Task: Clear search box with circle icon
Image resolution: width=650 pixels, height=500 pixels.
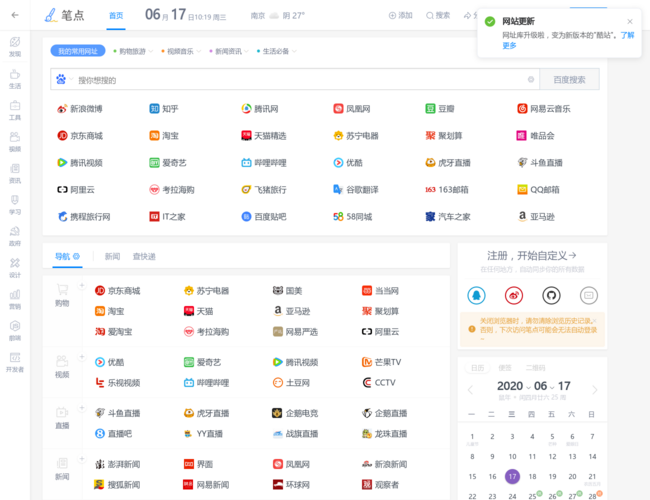Action: pos(531,79)
